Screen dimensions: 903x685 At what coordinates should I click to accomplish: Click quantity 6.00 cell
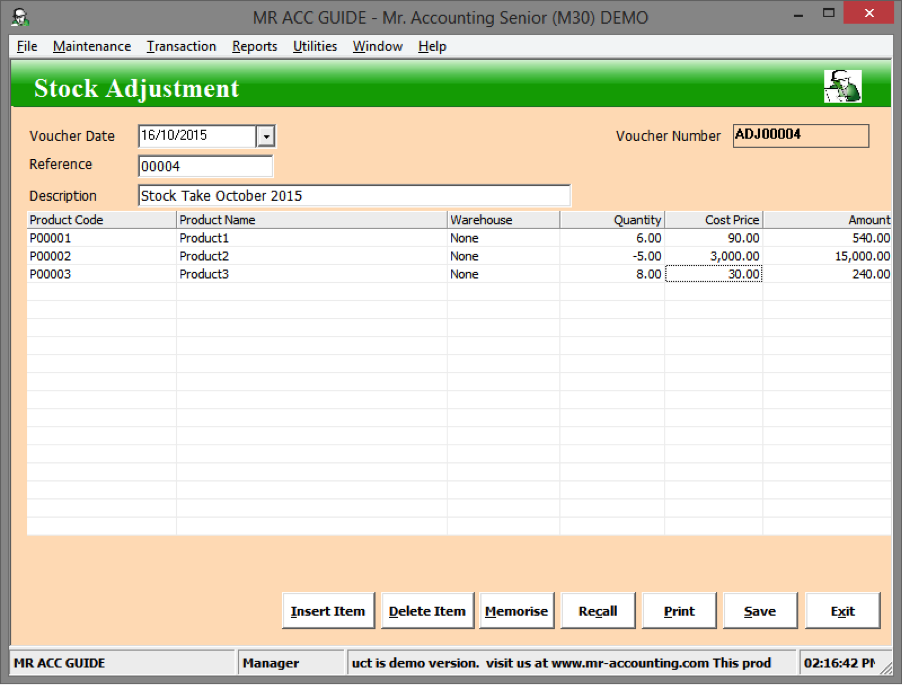point(612,238)
